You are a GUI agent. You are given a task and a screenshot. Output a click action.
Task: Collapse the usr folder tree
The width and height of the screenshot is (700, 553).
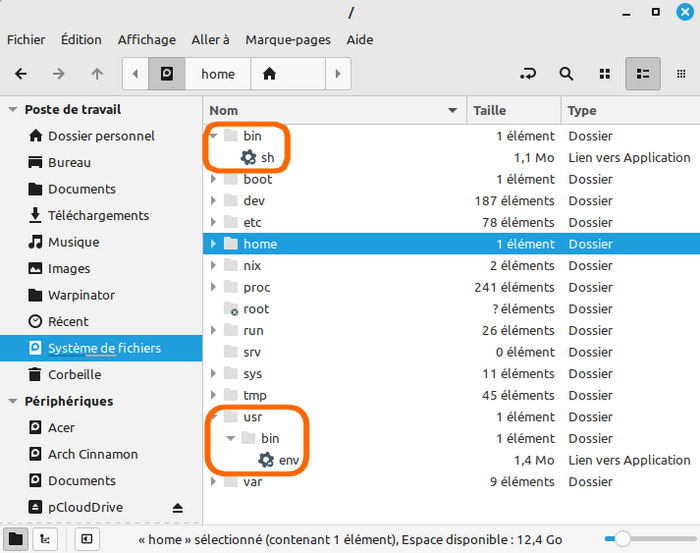pyautogui.click(x=213, y=417)
